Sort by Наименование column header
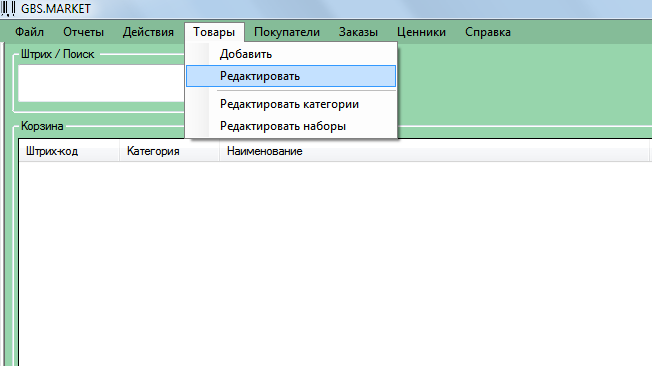 click(435, 151)
